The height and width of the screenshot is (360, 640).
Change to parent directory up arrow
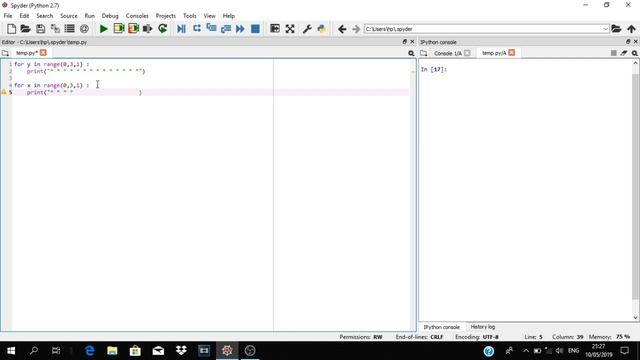(631, 29)
